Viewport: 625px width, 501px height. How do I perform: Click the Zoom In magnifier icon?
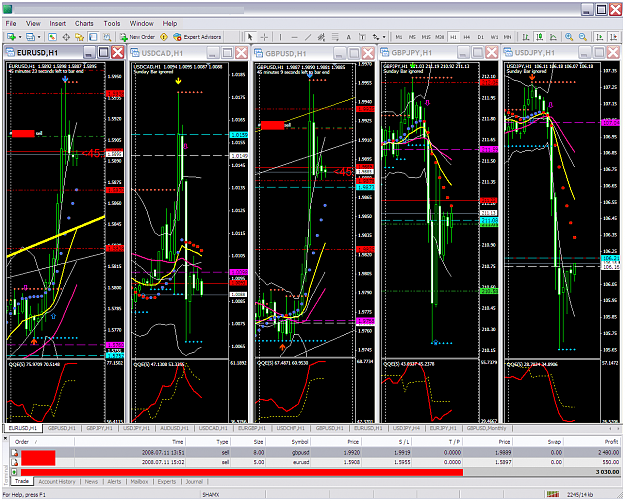click(569, 37)
